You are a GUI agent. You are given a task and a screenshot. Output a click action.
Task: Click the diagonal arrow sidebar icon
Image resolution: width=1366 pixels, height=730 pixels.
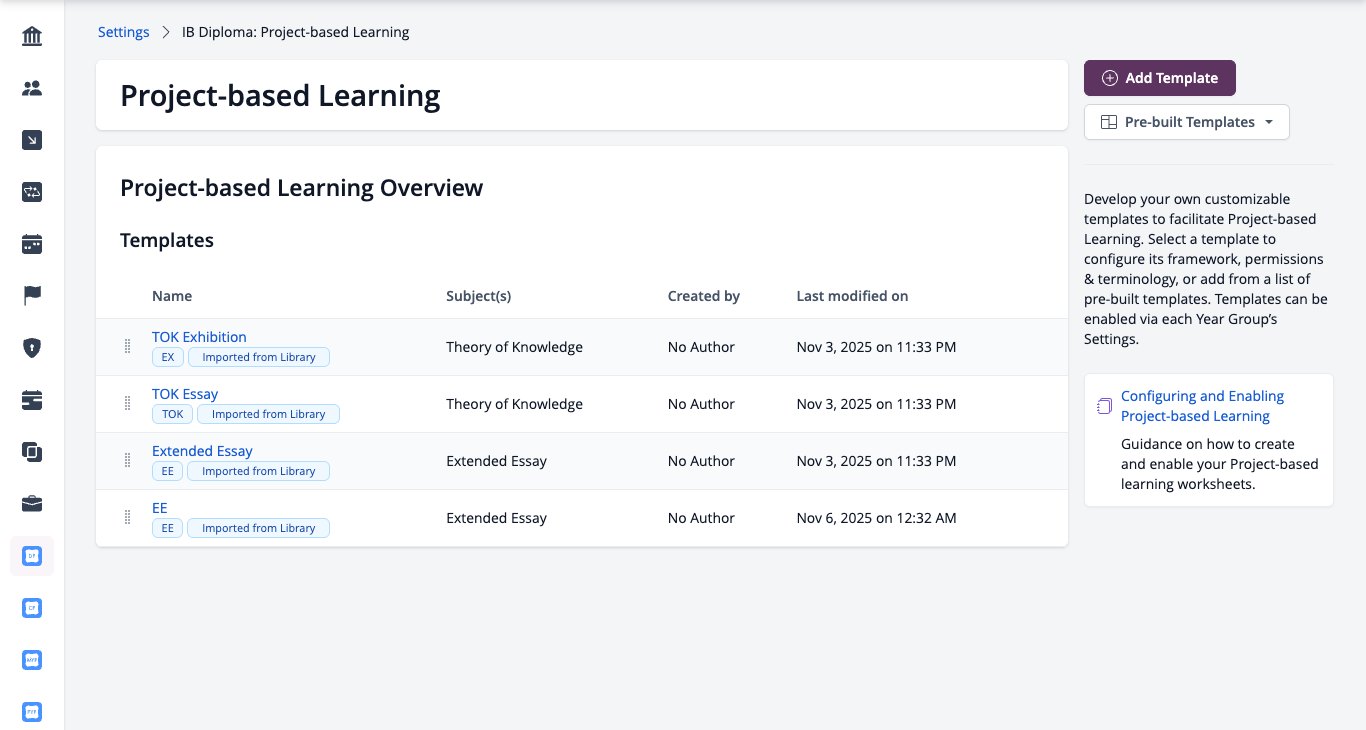tap(32, 140)
